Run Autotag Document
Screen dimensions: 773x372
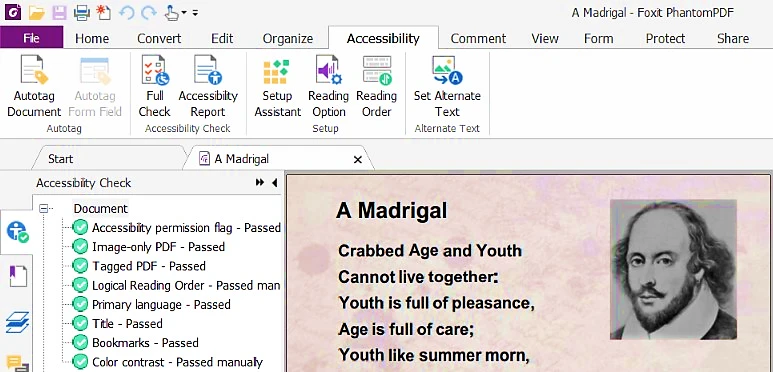(x=34, y=87)
